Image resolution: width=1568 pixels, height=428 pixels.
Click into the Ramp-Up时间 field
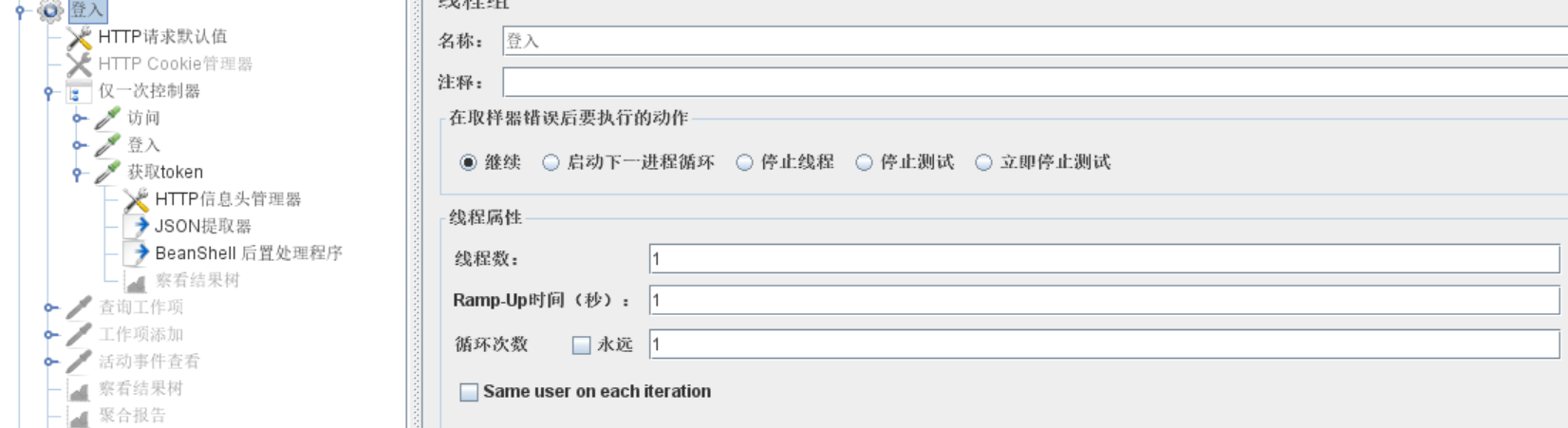[x=1103, y=301]
